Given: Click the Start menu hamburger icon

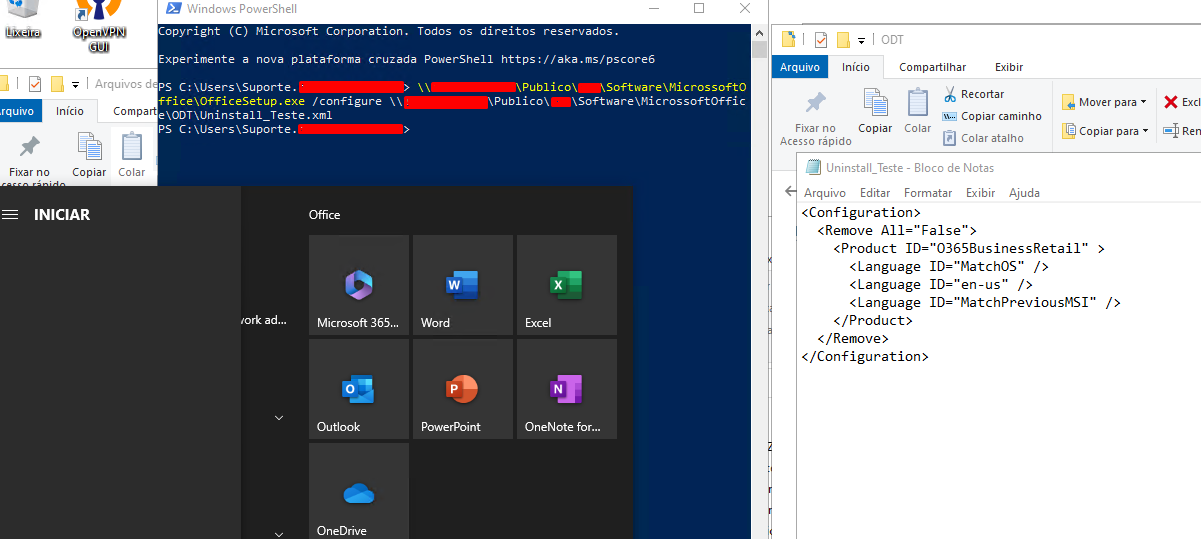Looking at the screenshot, I should [x=11, y=214].
